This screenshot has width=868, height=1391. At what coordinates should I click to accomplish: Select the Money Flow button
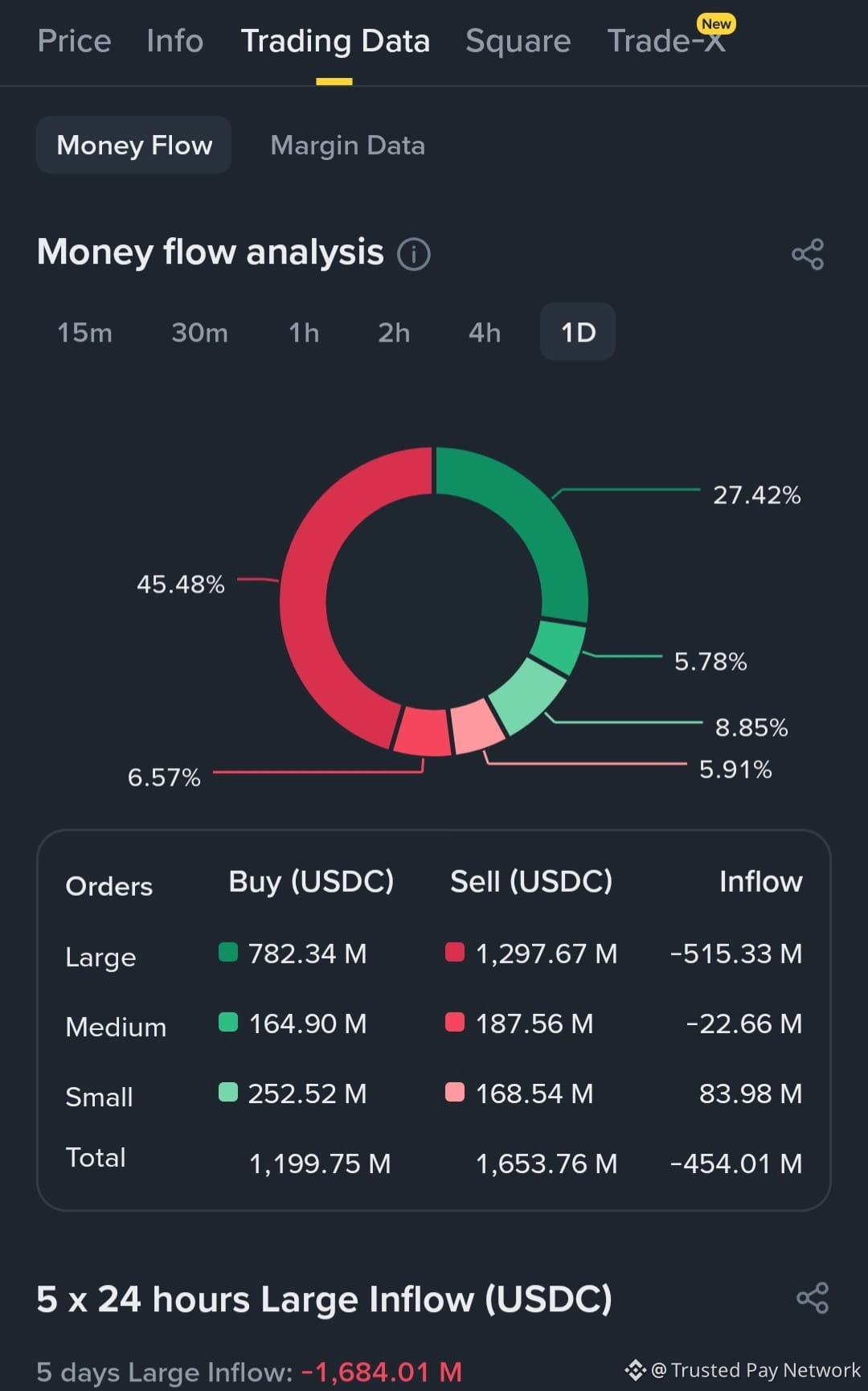click(134, 145)
